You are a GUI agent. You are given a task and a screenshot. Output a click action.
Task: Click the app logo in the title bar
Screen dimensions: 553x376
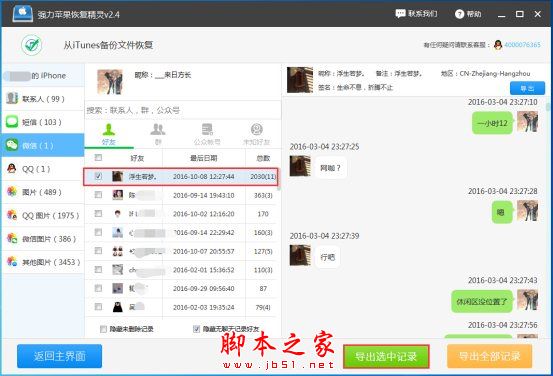23,14
